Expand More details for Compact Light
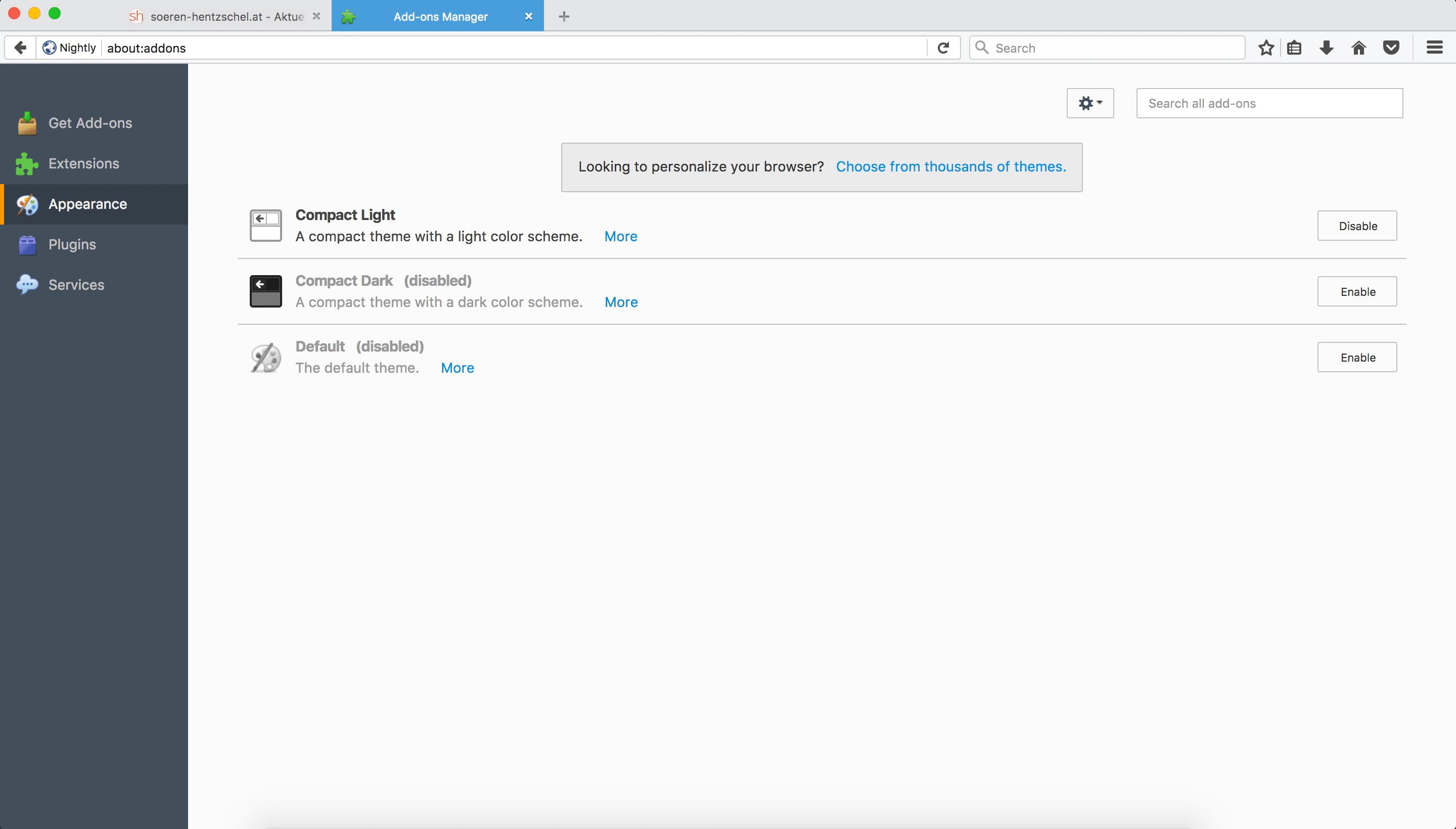 [620, 237]
